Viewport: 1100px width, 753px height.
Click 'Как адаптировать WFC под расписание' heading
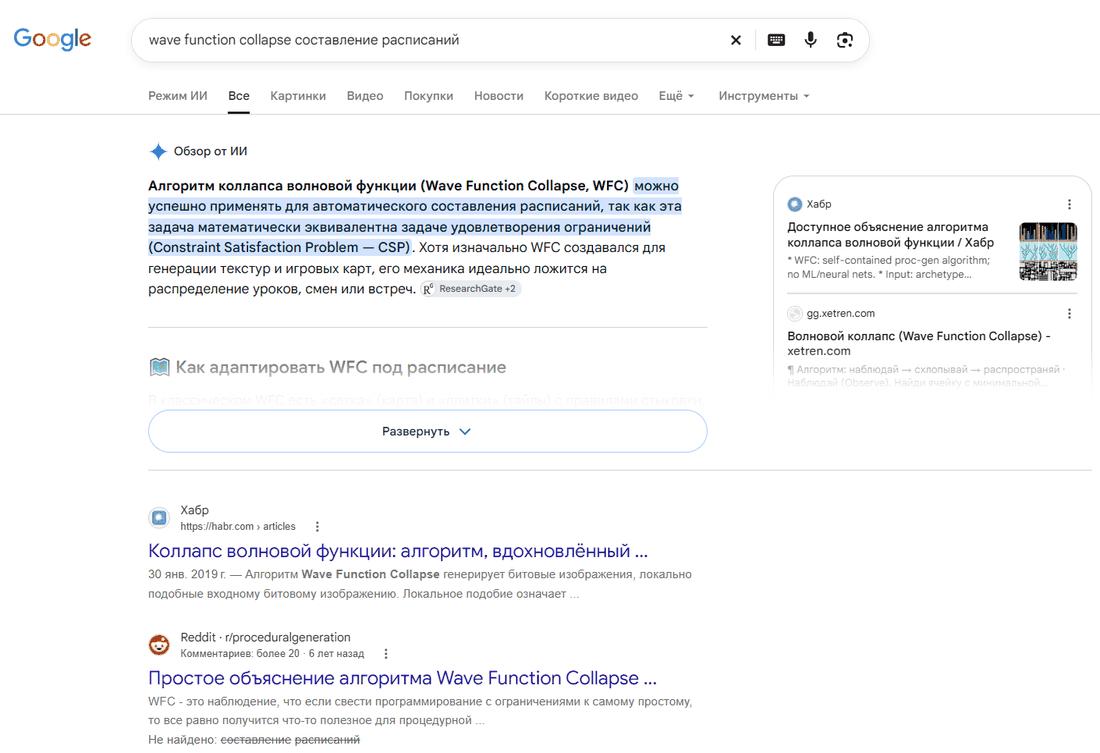click(340, 367)
